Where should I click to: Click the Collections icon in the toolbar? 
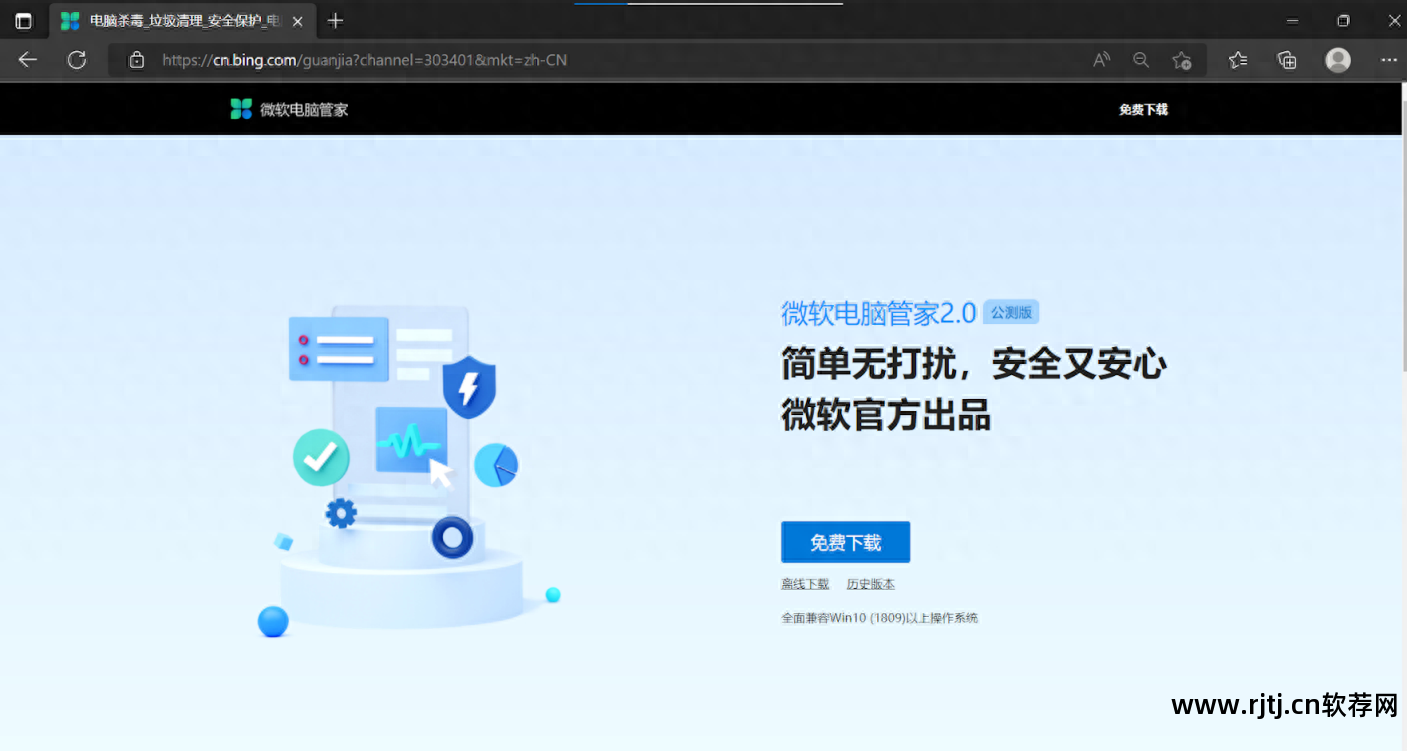[1238, 60]
